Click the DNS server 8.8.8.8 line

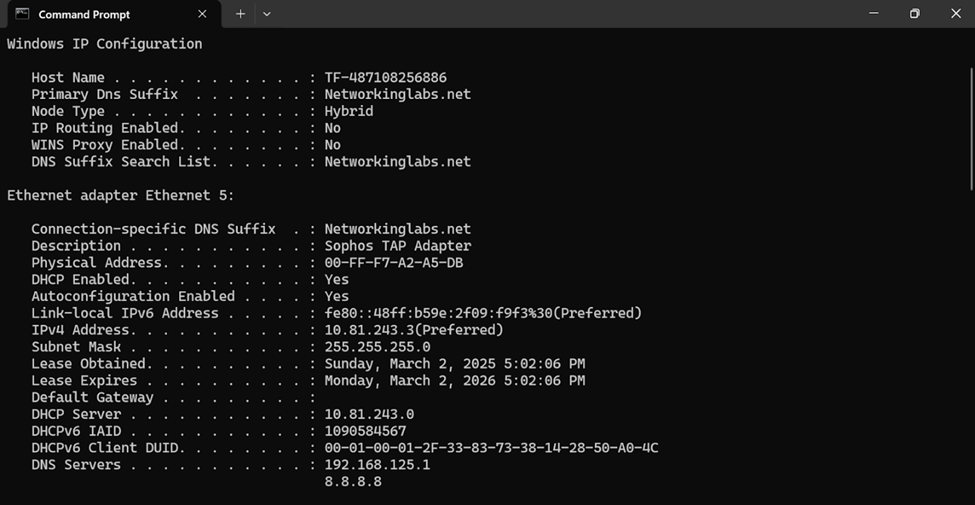(353, 481)
